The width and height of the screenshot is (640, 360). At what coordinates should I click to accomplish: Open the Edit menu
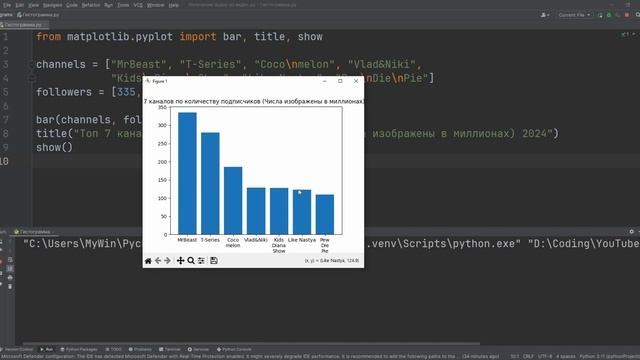[x=19, y=5]
